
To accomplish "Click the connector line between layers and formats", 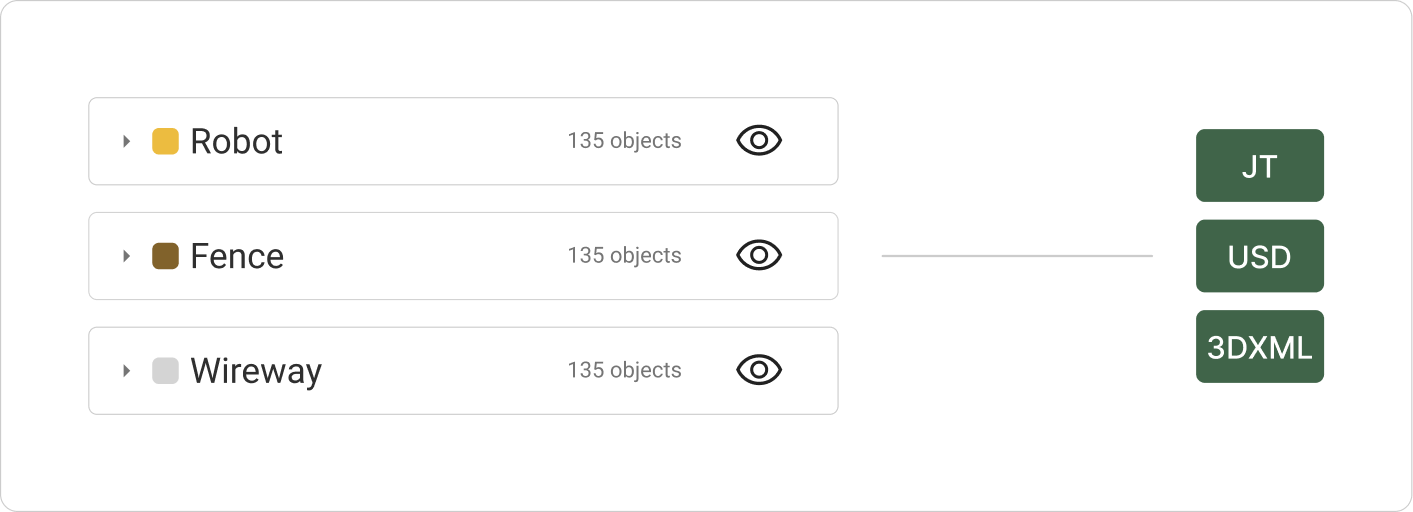I will 1017,256.
